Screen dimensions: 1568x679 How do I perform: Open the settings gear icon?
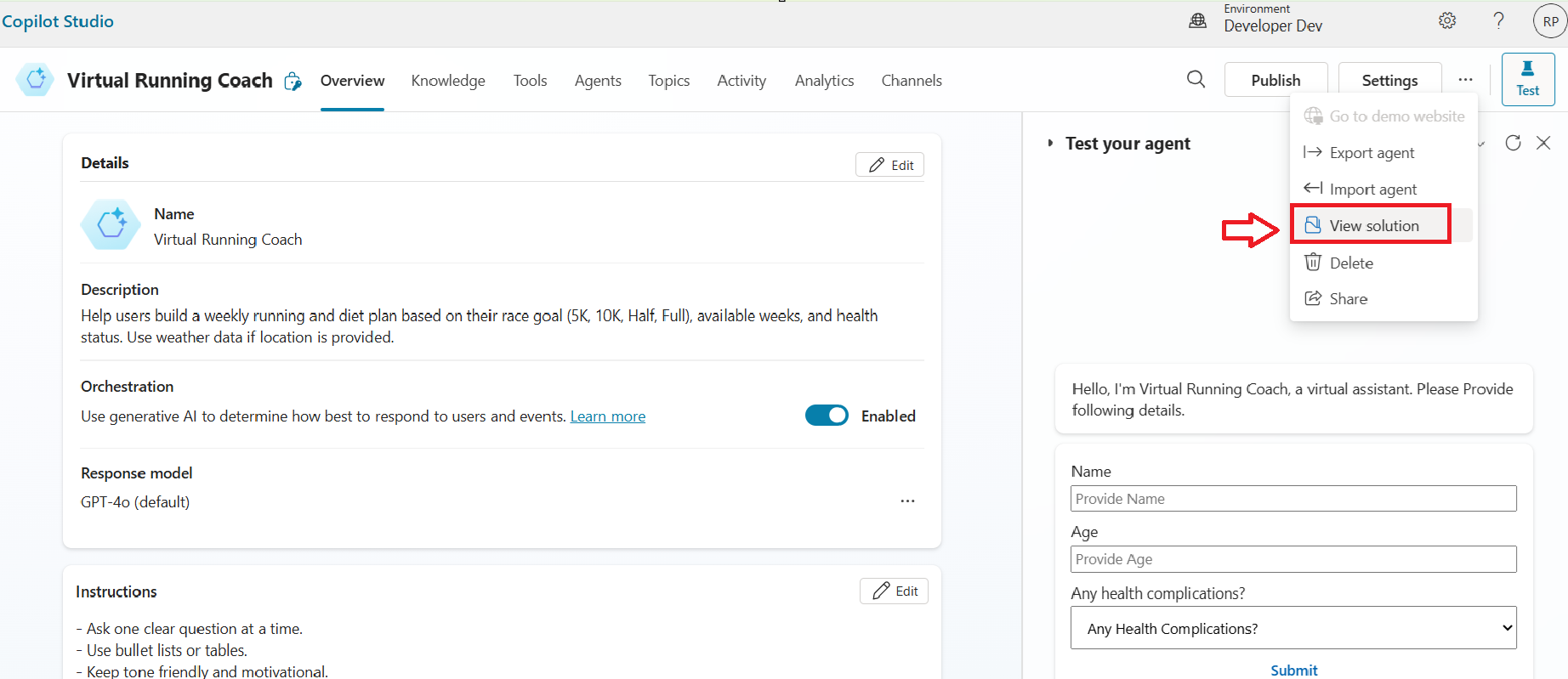pos(1446,21)
